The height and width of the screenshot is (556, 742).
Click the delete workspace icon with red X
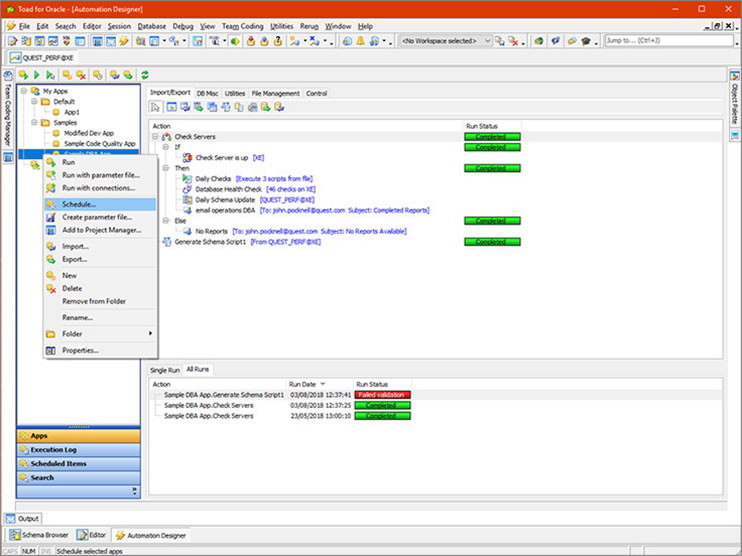(x=513, y=41)
